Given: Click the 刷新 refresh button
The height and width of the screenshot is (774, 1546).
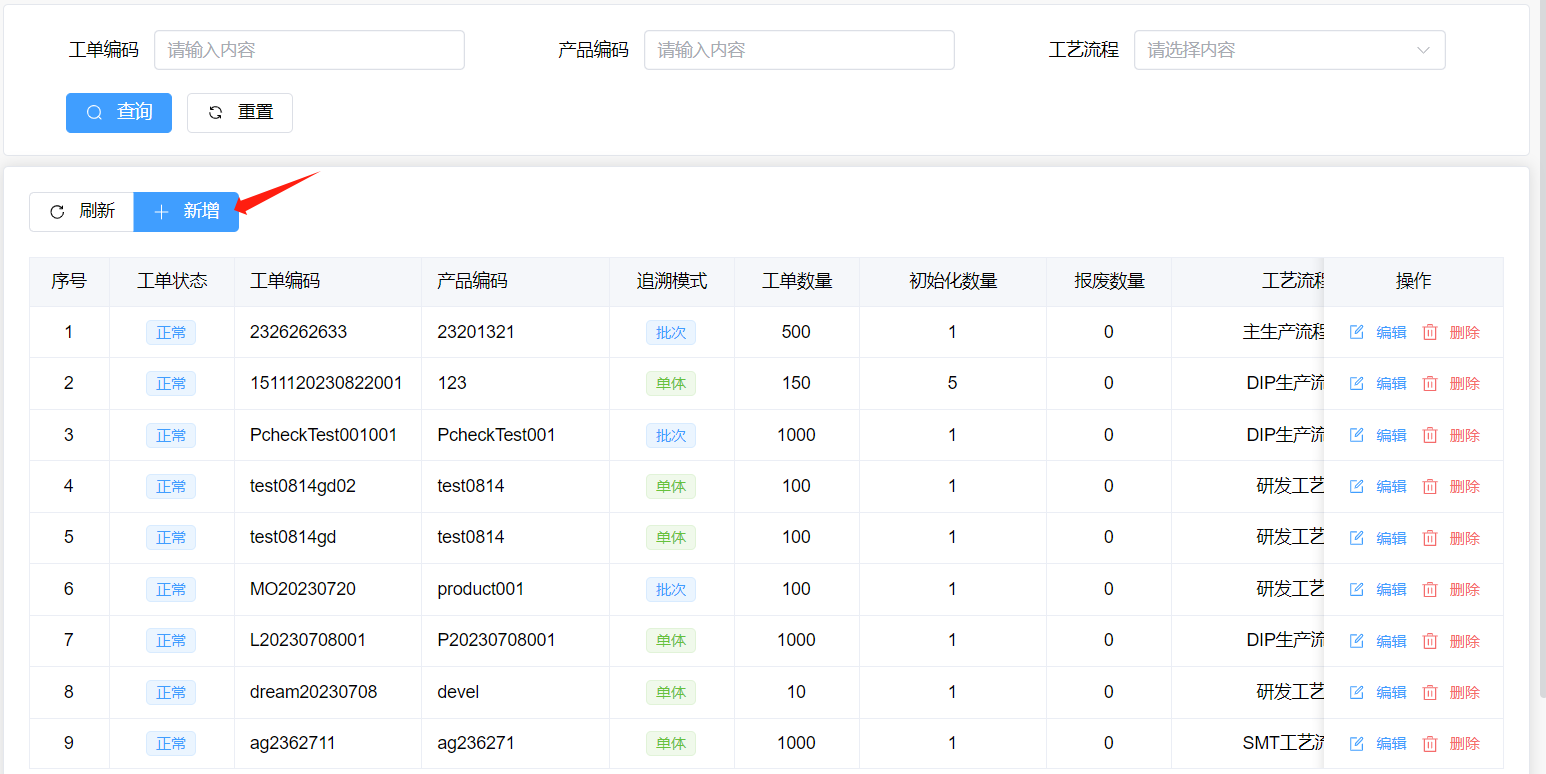Looking at the screenshot, I should 82,211.
